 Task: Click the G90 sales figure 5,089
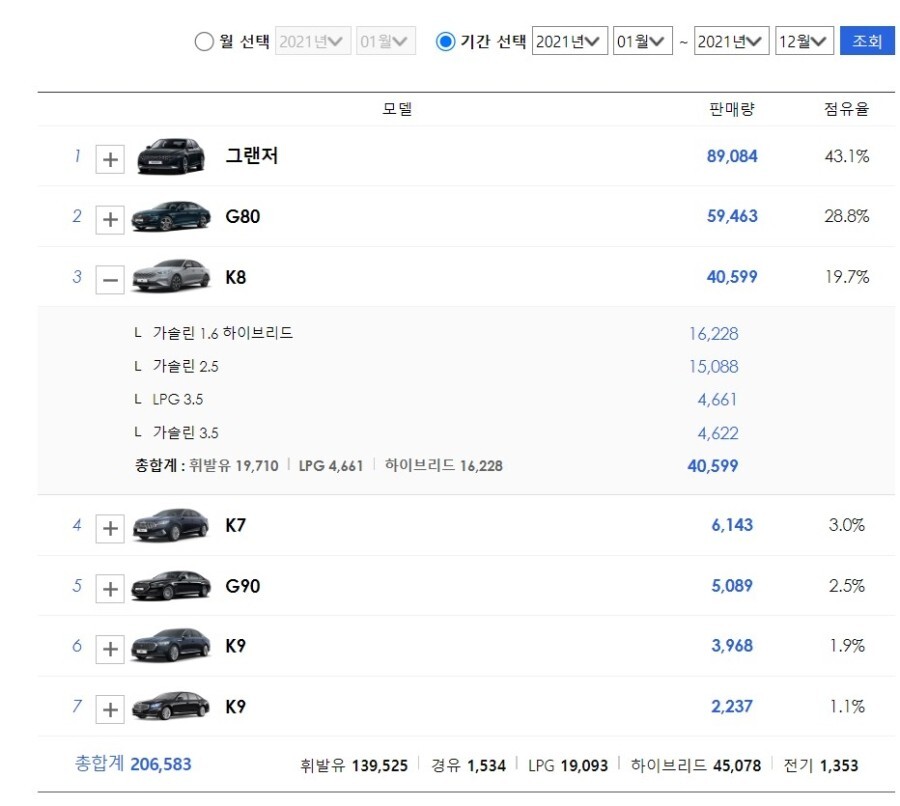tap(732, 586)
